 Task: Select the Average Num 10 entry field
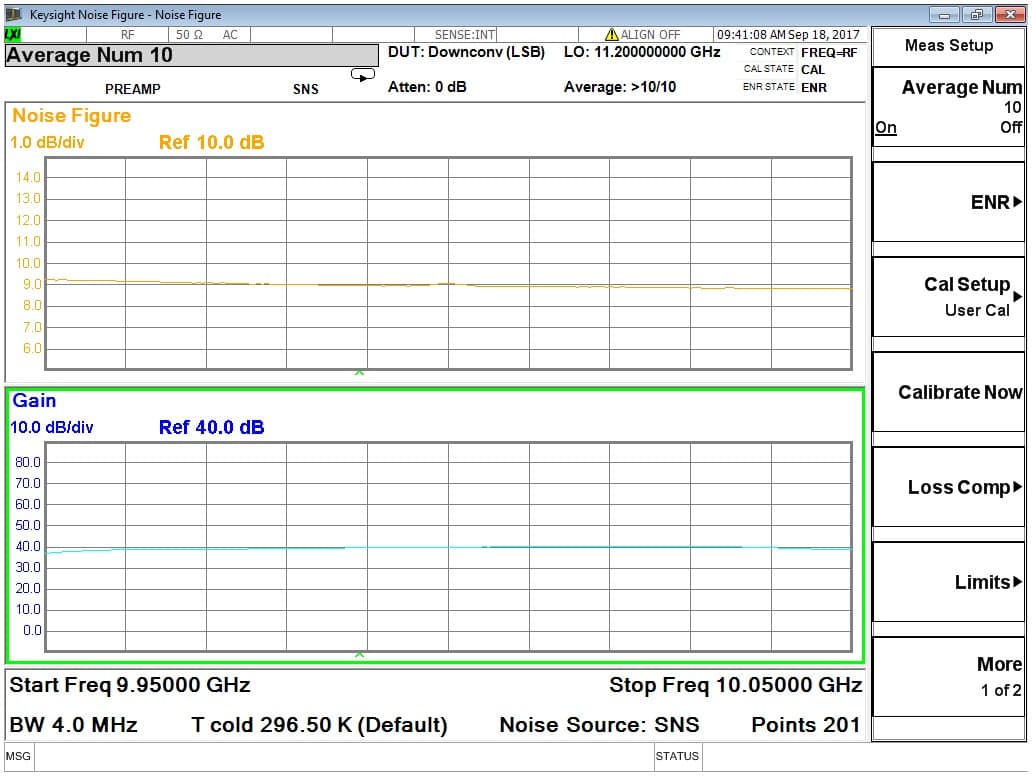[192, 55]
